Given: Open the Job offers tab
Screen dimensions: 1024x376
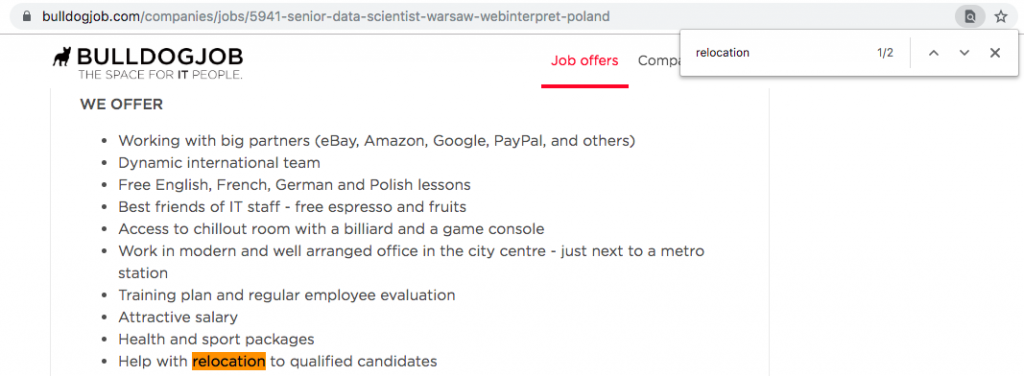Looking at the screenshot, I should [584, 61].
